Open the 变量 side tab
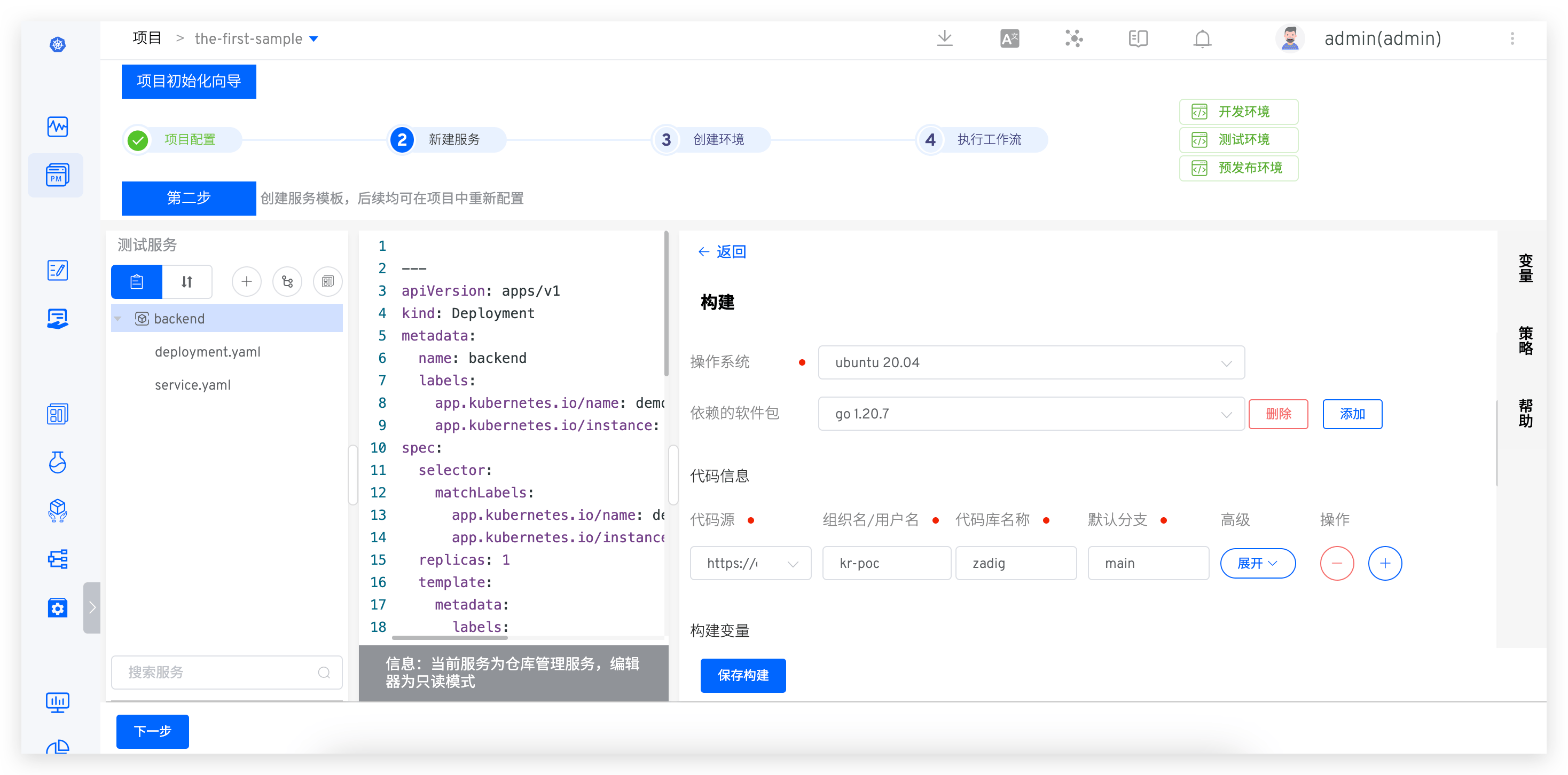The height and width of the screenshot is (775, 1568). point(1525,268)
